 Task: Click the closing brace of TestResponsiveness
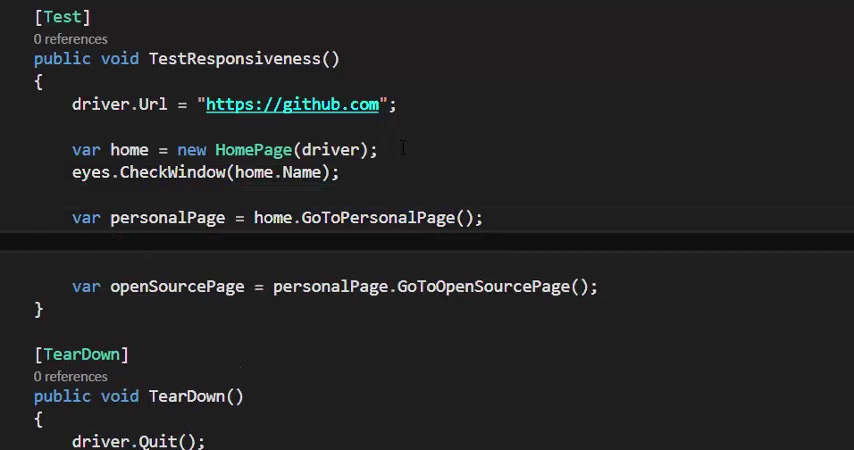[39, 309]
